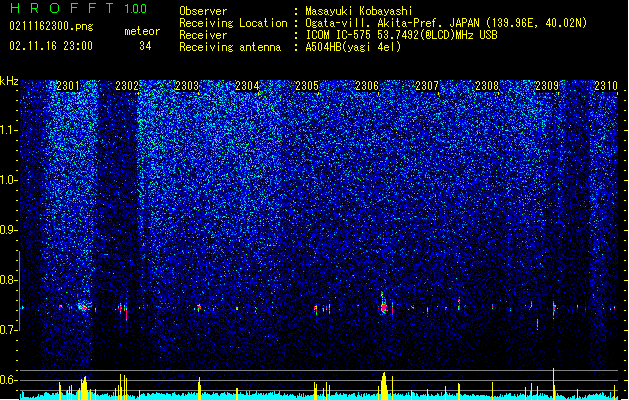Click the 2306 time marker
Image resolution: width=629 pixels, height=400 pixels.
[x=367, y=86]
